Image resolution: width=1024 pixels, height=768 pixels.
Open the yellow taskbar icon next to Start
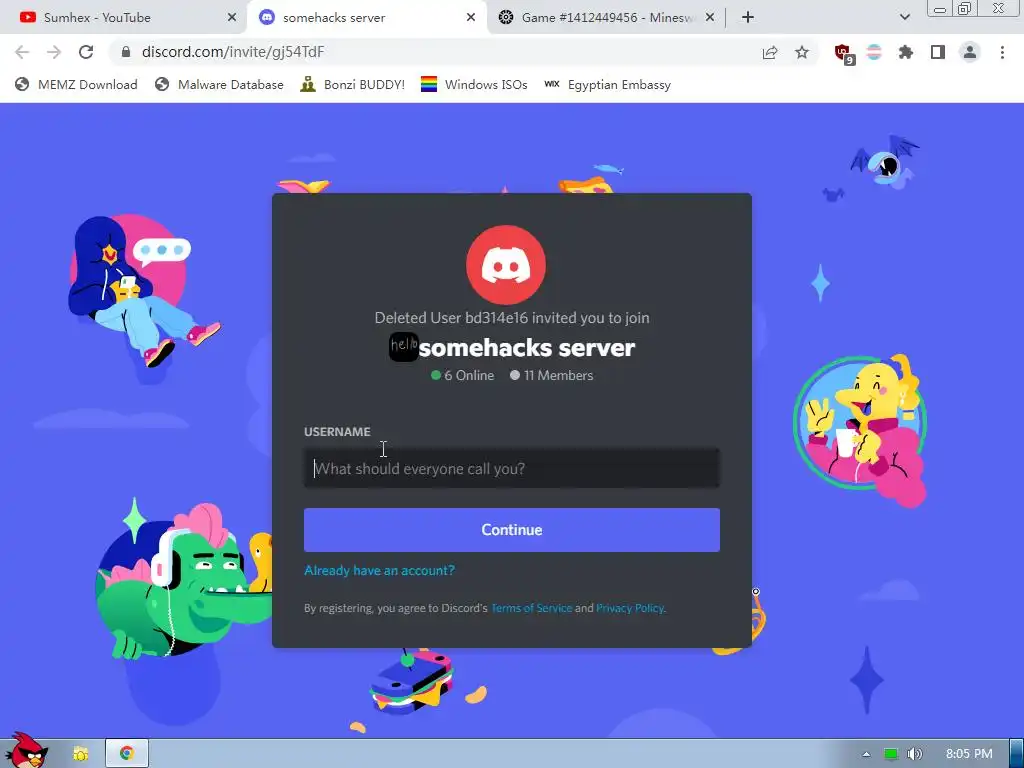coord(80,754)
